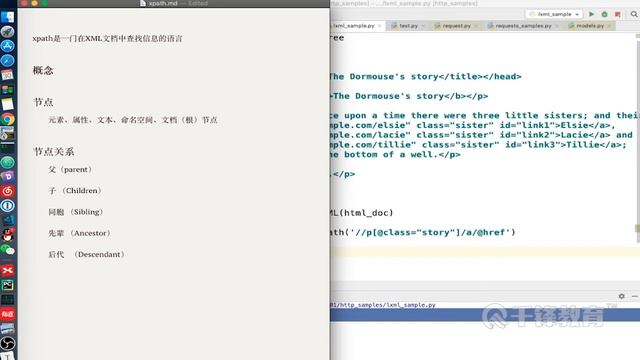Open the Calendar dock icon
The image size is (640, 360).
coord(7,75)
